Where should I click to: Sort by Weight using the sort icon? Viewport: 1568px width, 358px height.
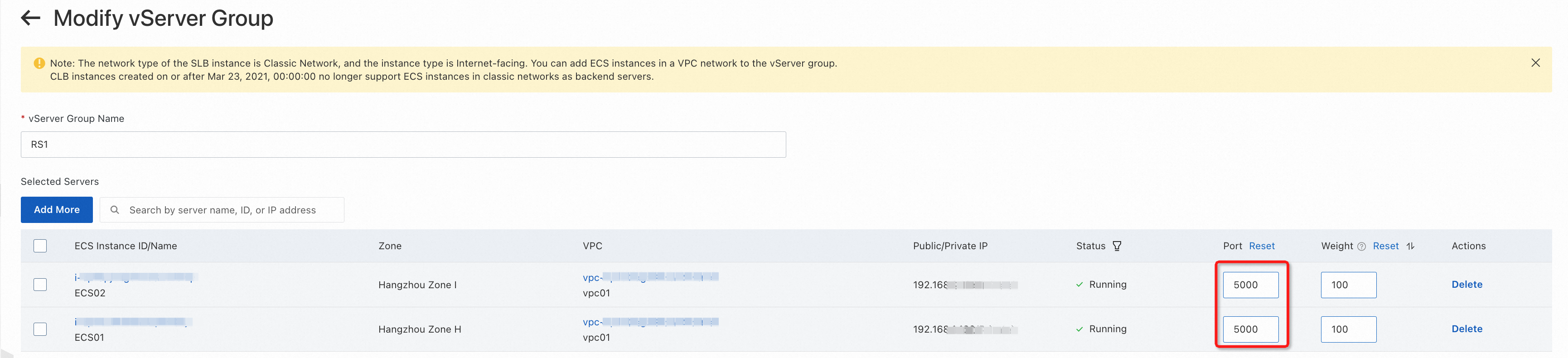click(1410, 246)
